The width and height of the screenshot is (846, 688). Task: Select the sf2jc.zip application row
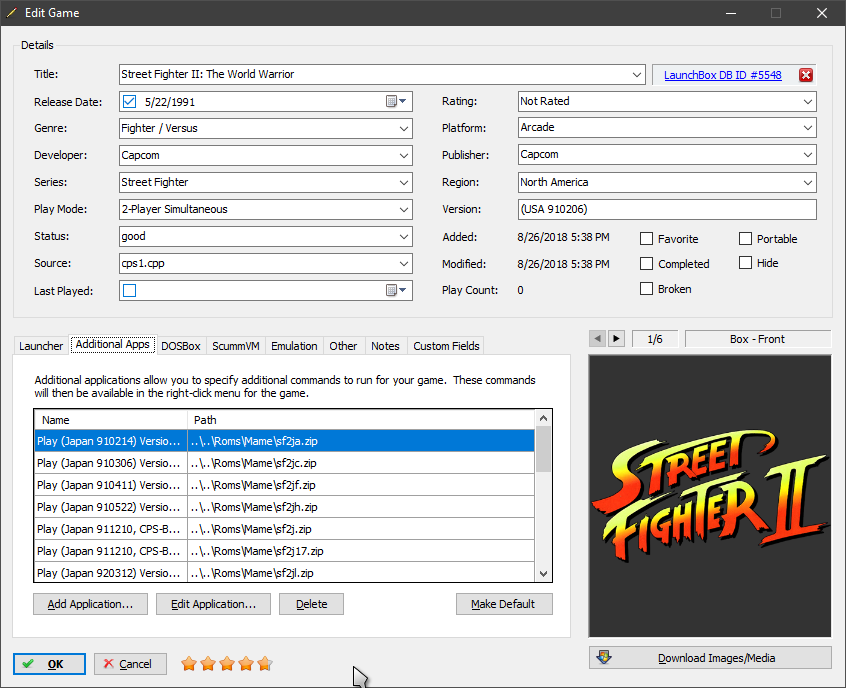coord(284,463)
